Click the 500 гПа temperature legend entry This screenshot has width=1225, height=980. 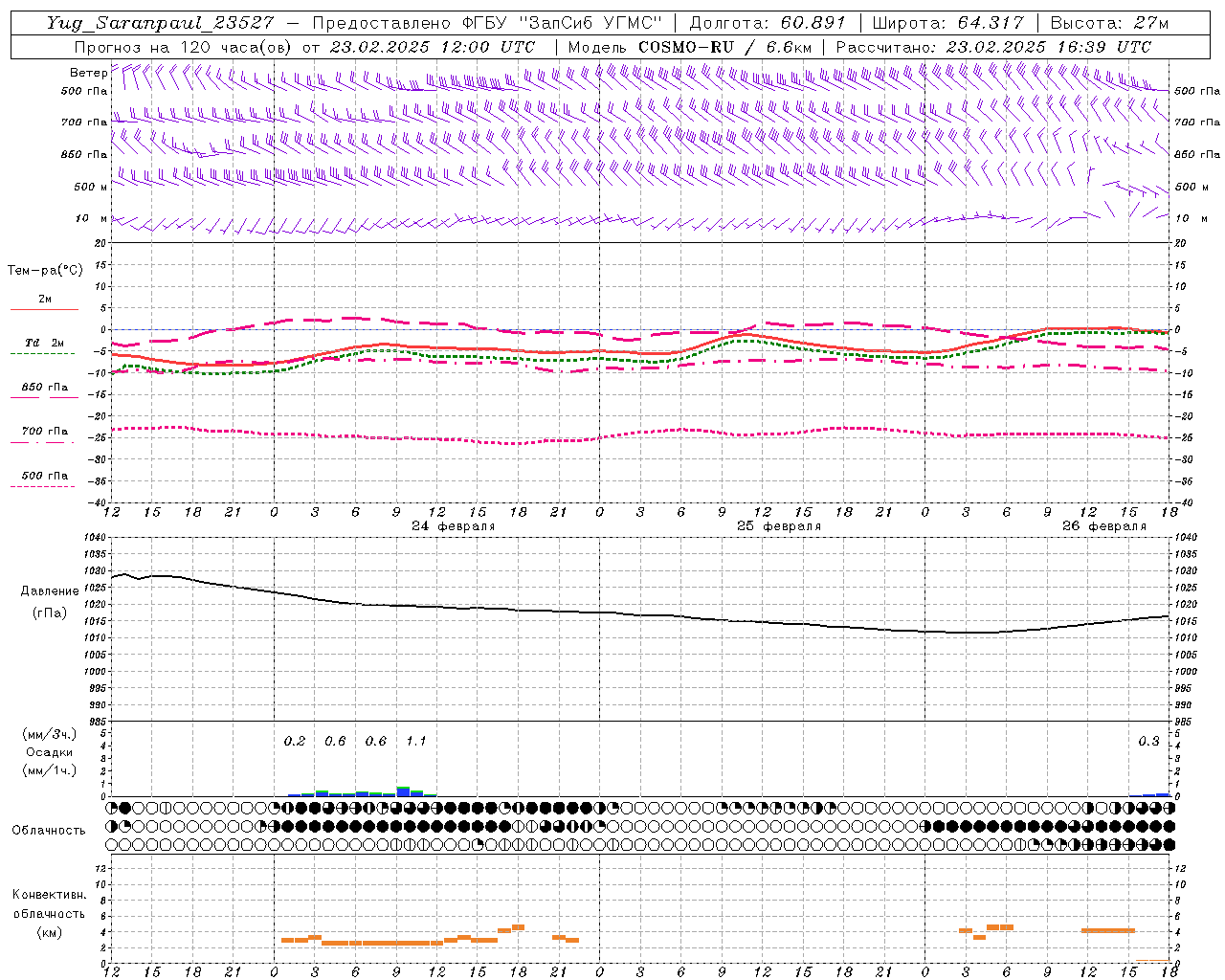(x=45, y=476)
